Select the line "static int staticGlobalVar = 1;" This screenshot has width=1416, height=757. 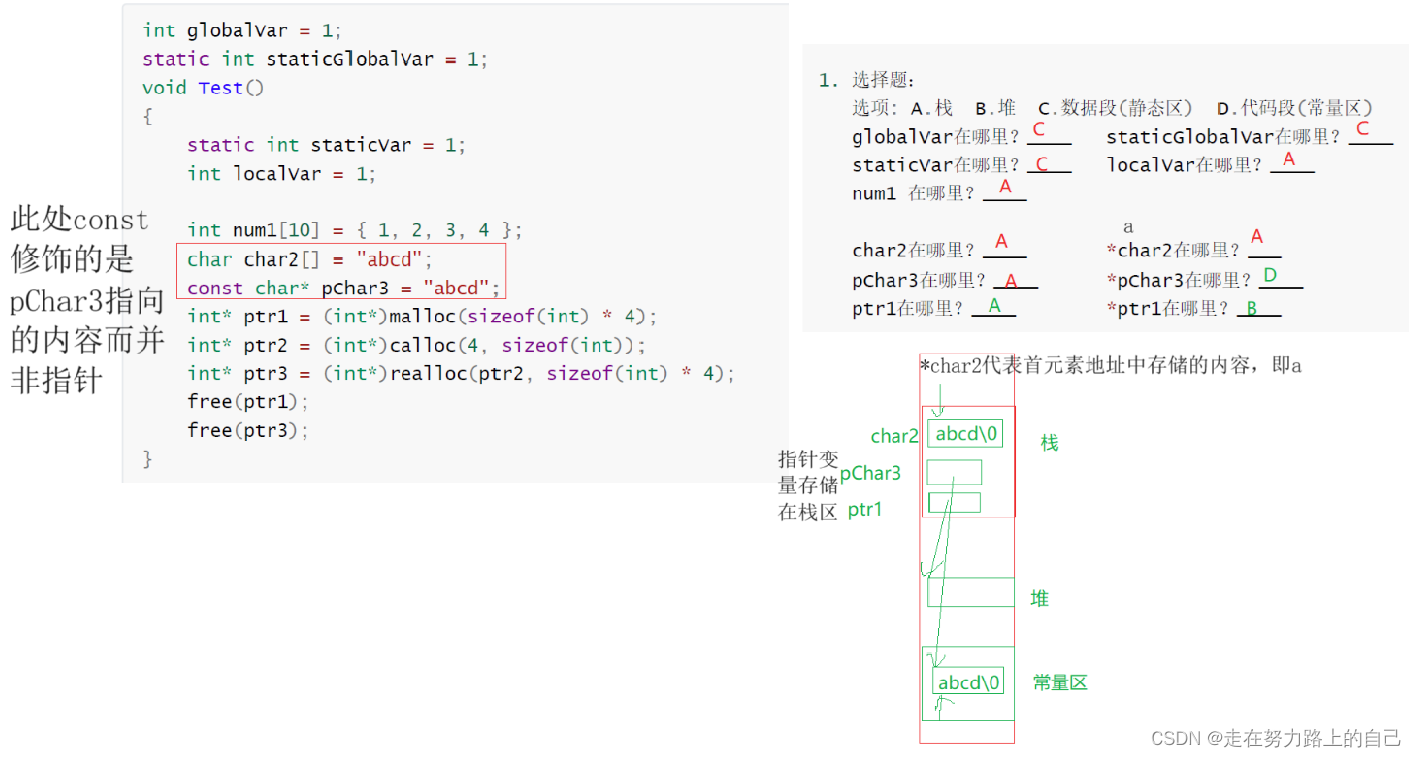(x=315, y=59)
